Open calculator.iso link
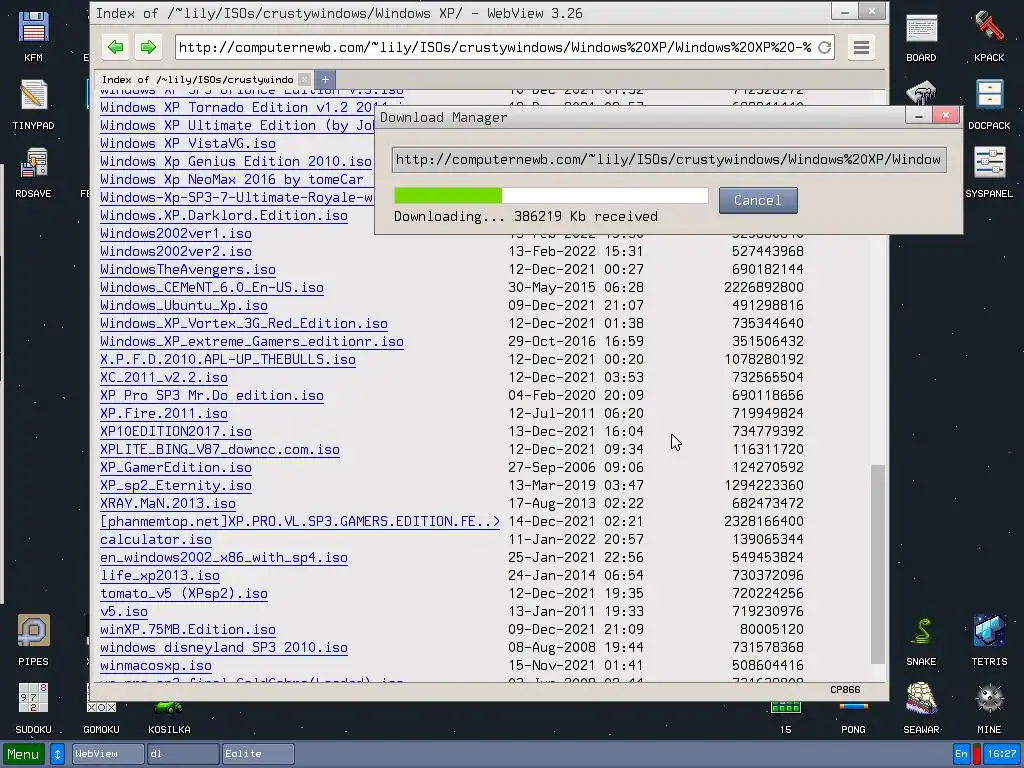 point(156,539)
